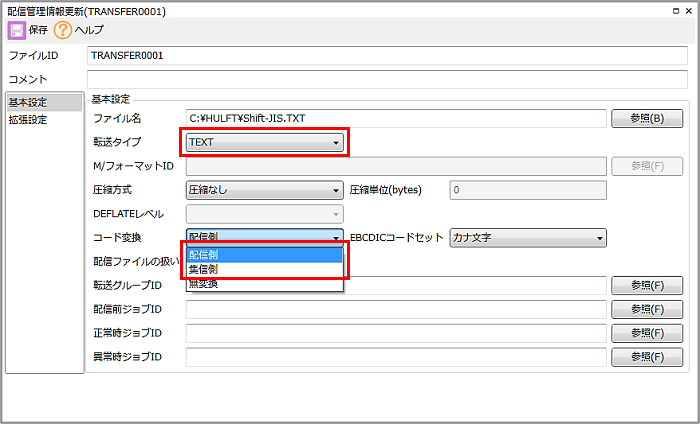Open the 圧縮方式 dropdown showing 圧縮なし
Image resolution: width=700 pixels, height=424 pixels.
click(264, 190)
